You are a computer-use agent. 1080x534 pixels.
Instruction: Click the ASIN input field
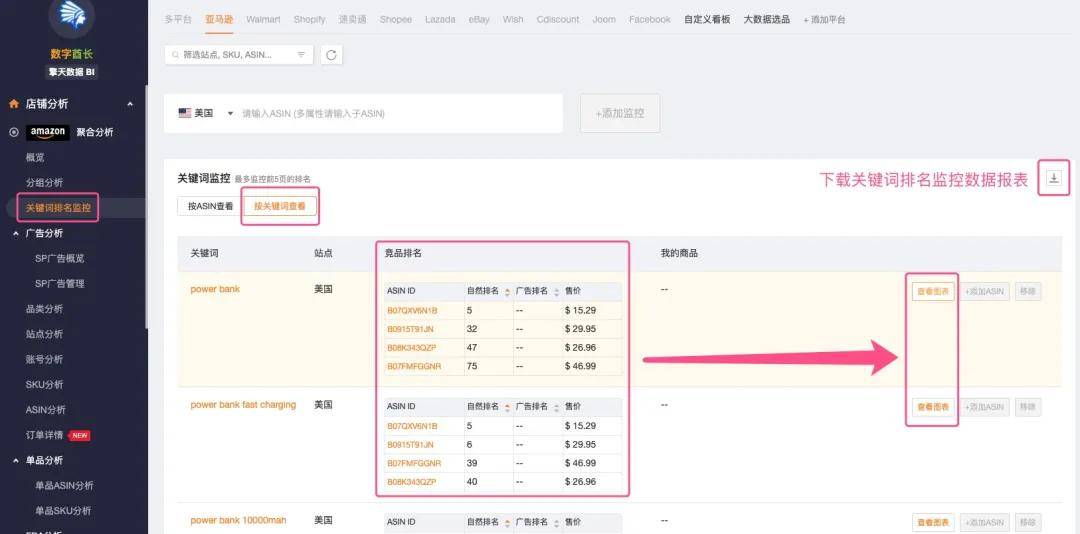point(399,114)
